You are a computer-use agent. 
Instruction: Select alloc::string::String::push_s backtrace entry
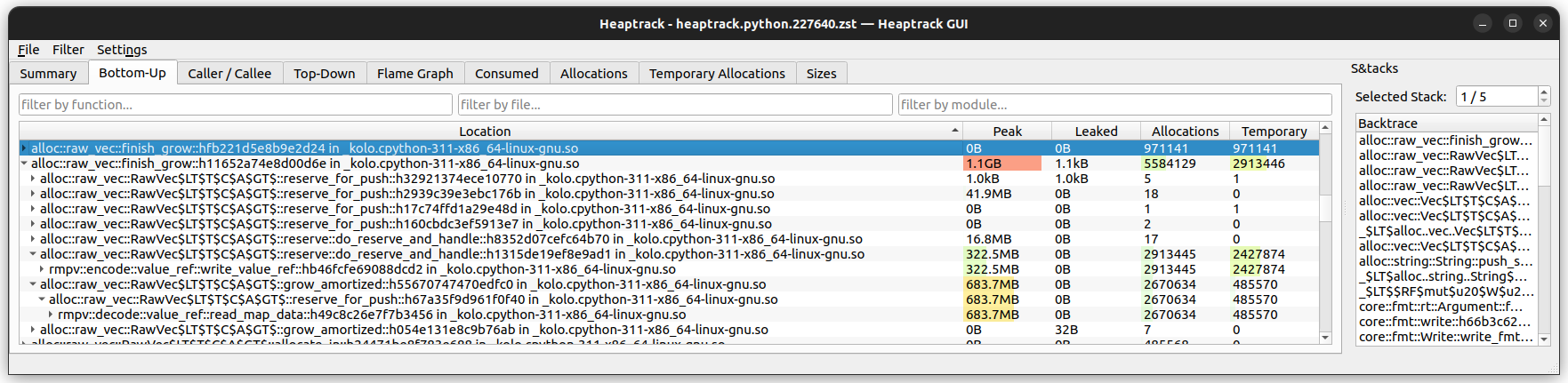[1447, 261]
